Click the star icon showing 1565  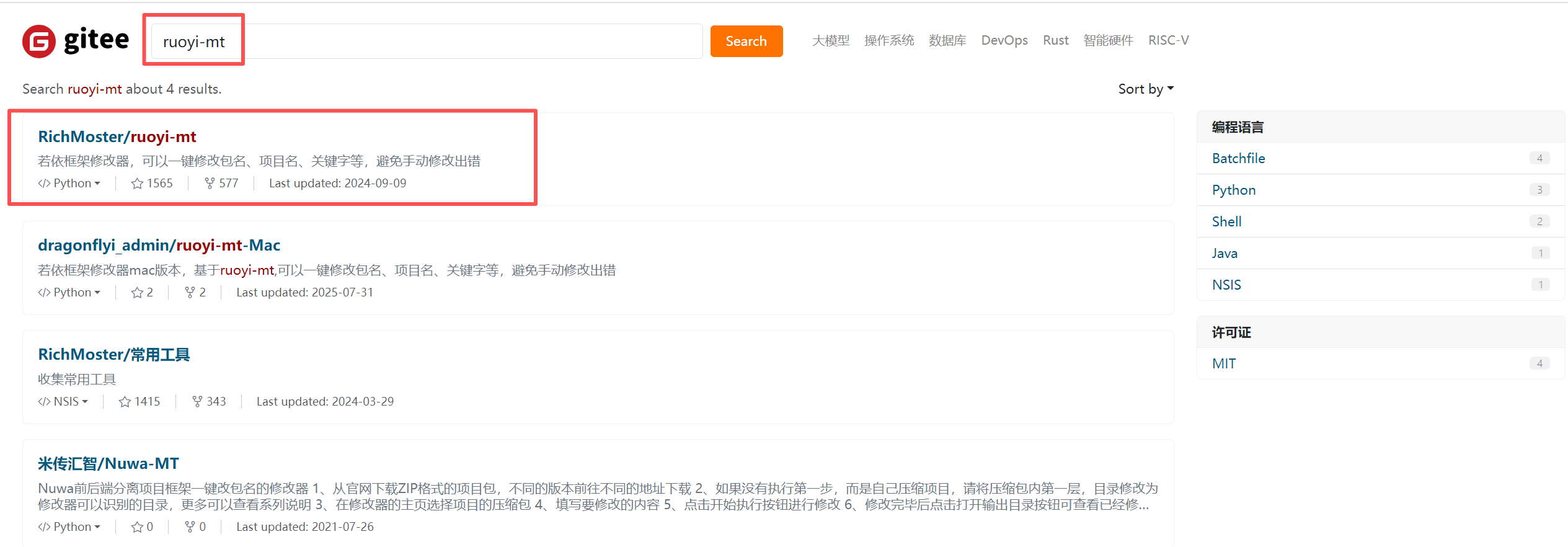point(137,183)
